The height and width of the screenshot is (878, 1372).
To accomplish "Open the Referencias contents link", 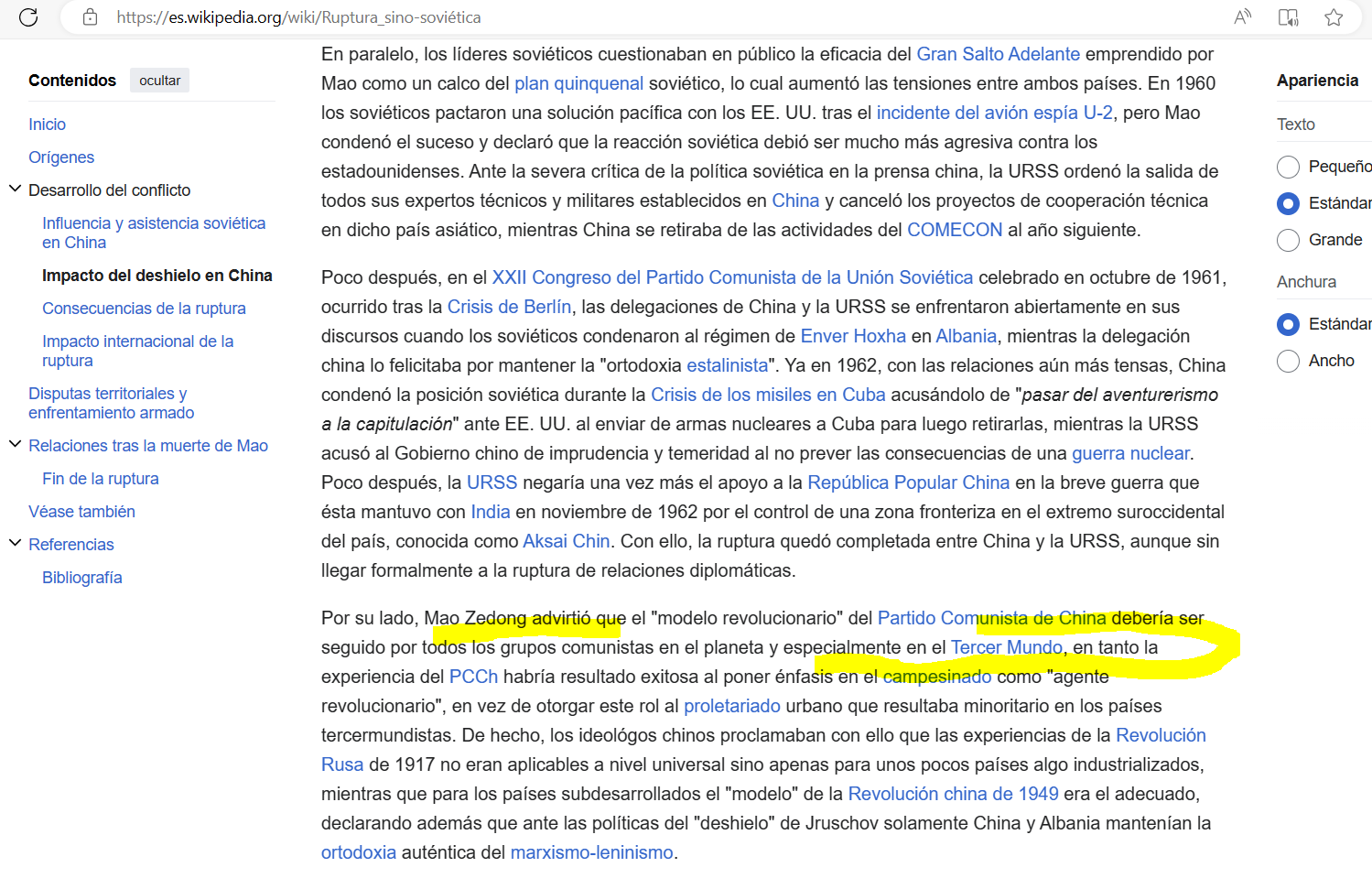I will (71, 545).
